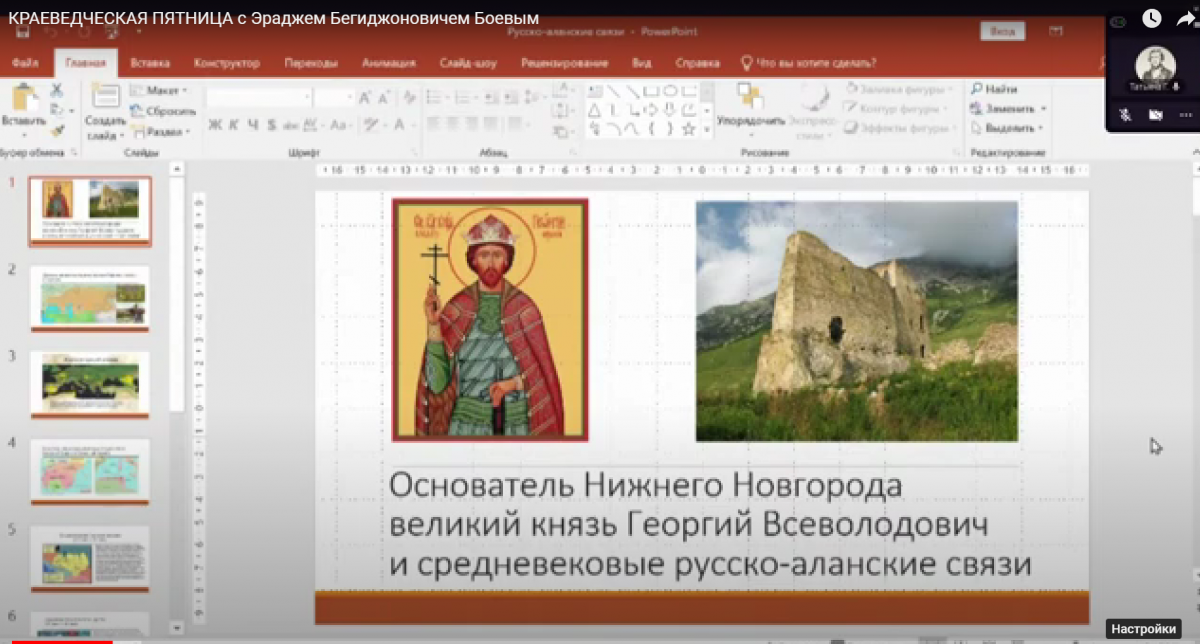Screen dimensions: 1200x644
Task: Toggle Underline (Ч) formatting
Action: (x=252, y=125)
